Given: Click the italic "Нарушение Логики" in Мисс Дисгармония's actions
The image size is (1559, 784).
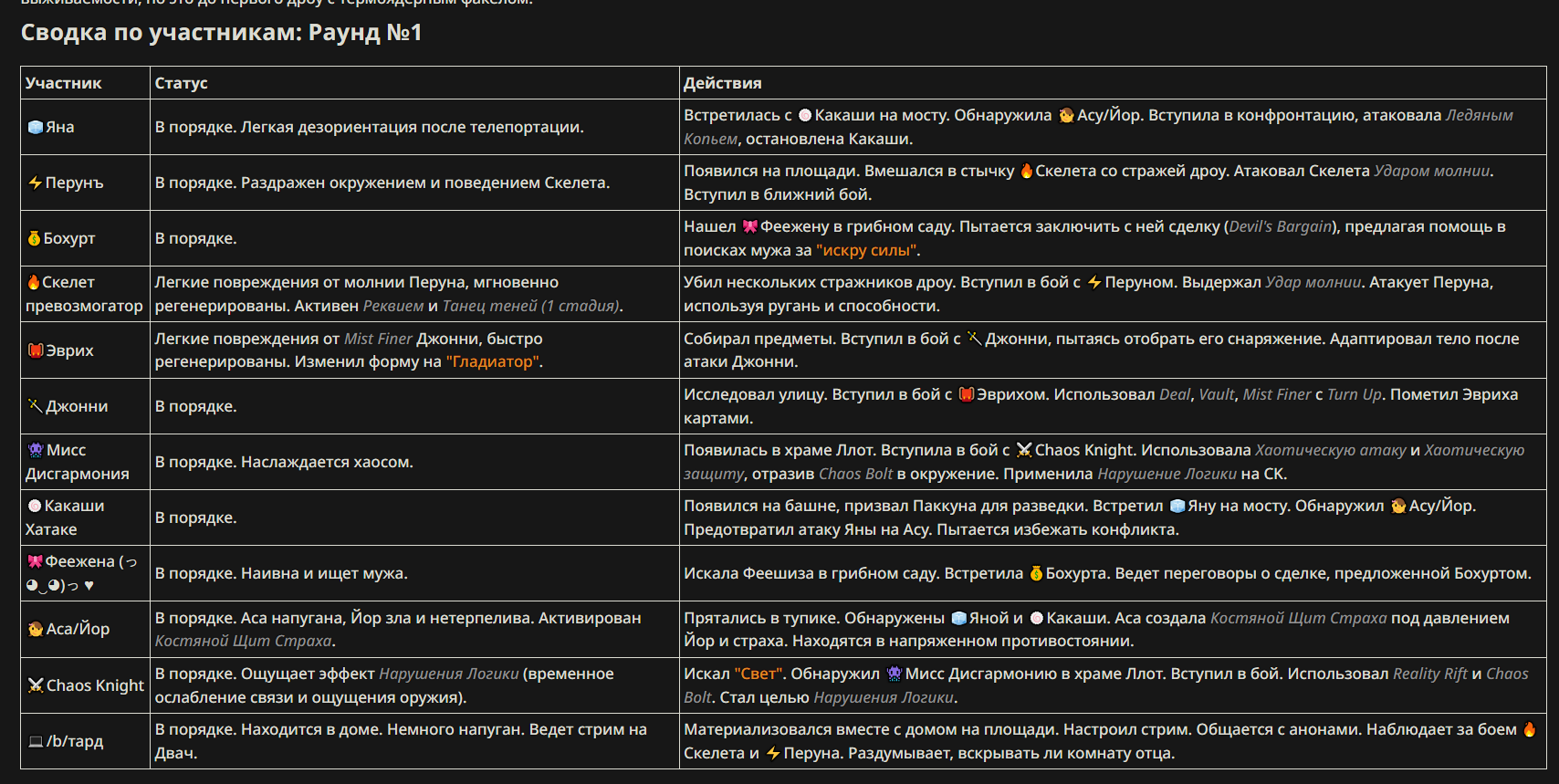Looking at the screenshot, I should 1167,474.
